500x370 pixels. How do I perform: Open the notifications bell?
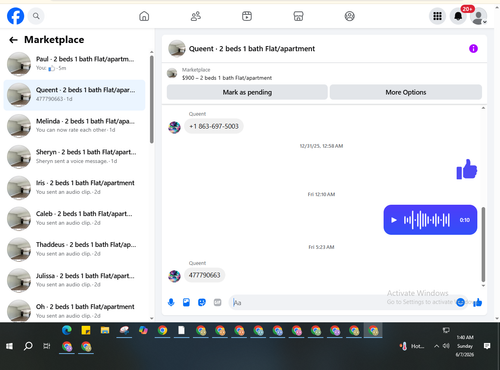tap(458, 16)
